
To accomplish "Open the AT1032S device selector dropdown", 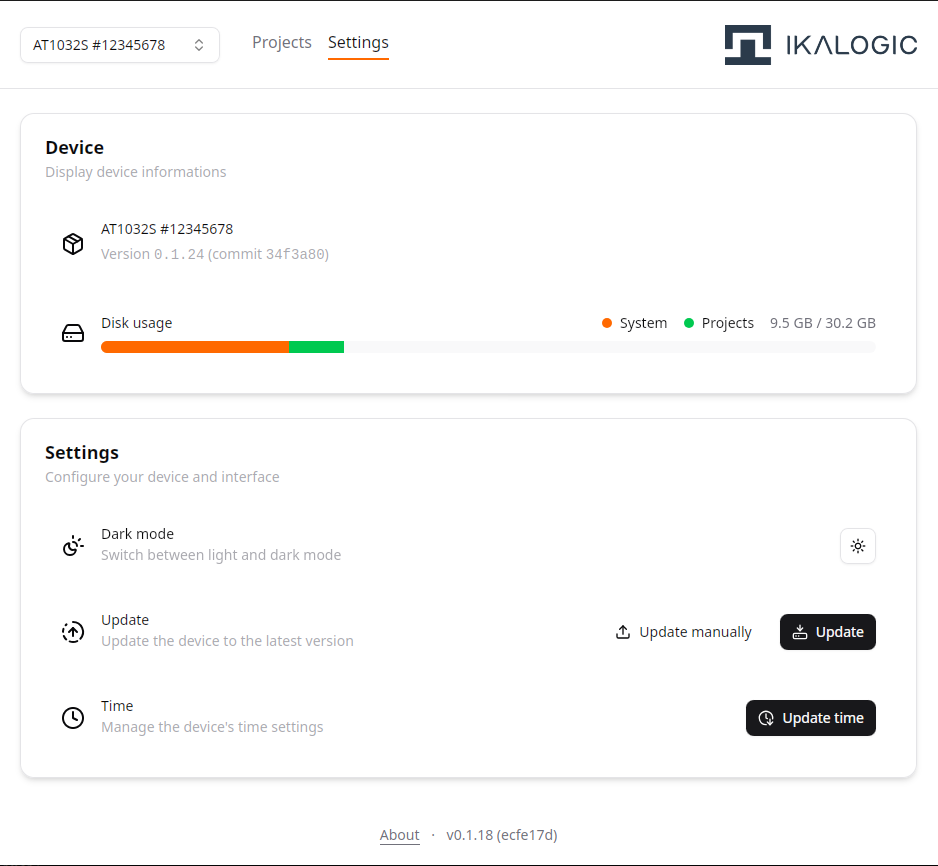I will [110, 45].
